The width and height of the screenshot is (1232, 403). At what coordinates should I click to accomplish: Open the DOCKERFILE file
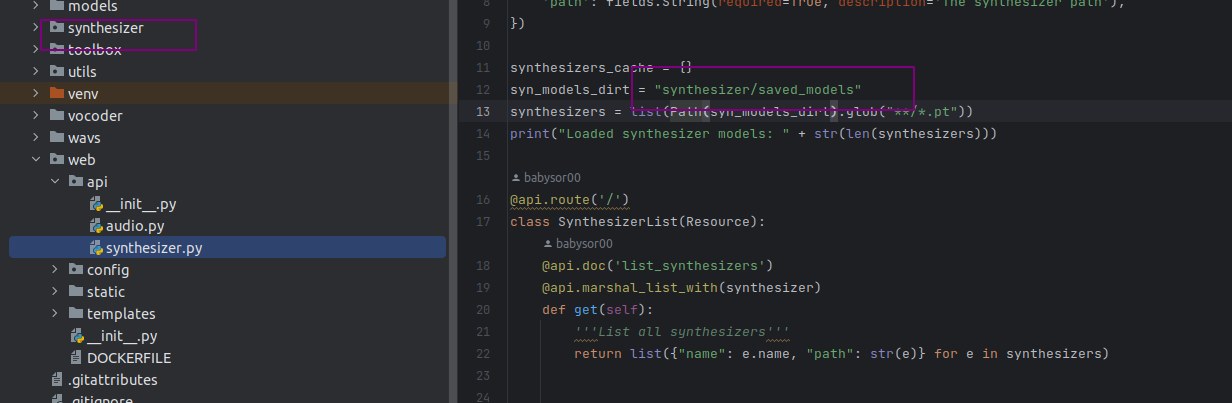129,358
